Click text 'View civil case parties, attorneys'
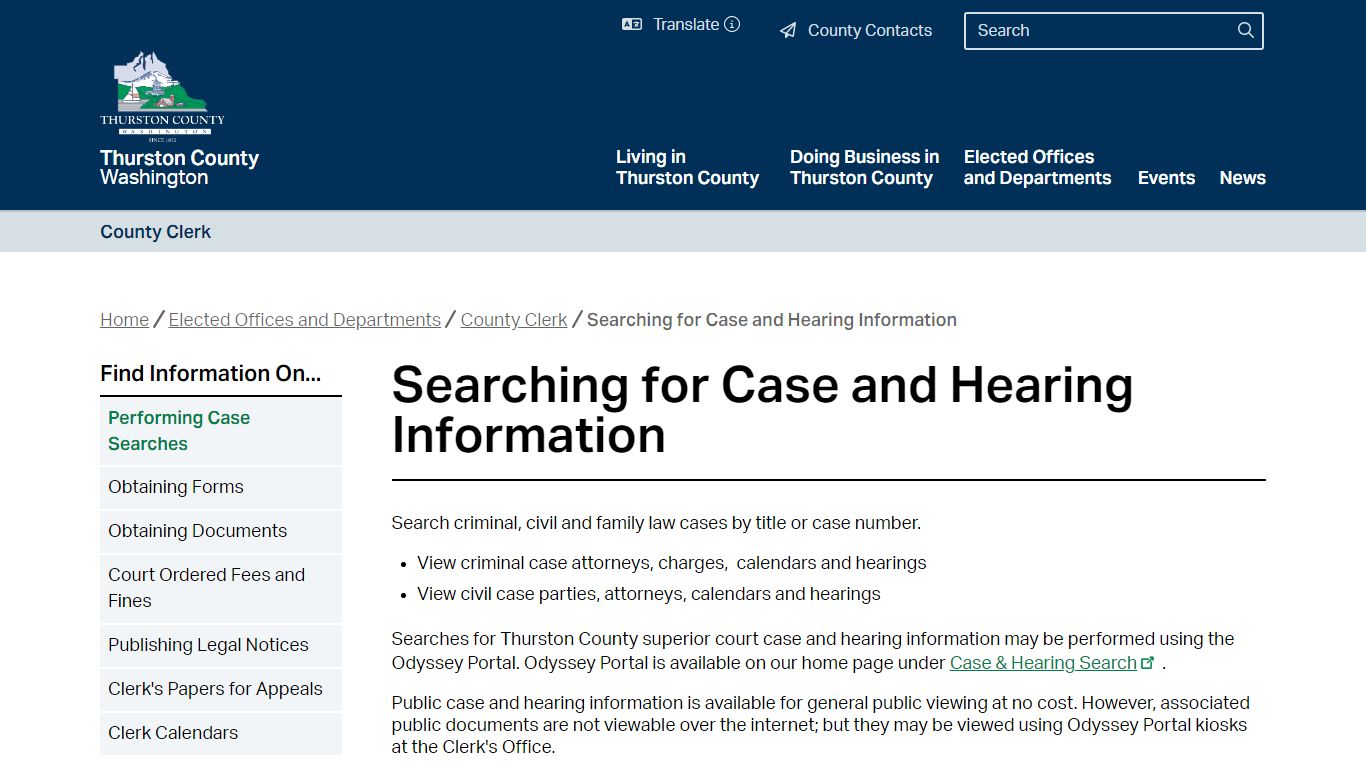Screen dimensions: 1366x768 click(x=549, y=594)
